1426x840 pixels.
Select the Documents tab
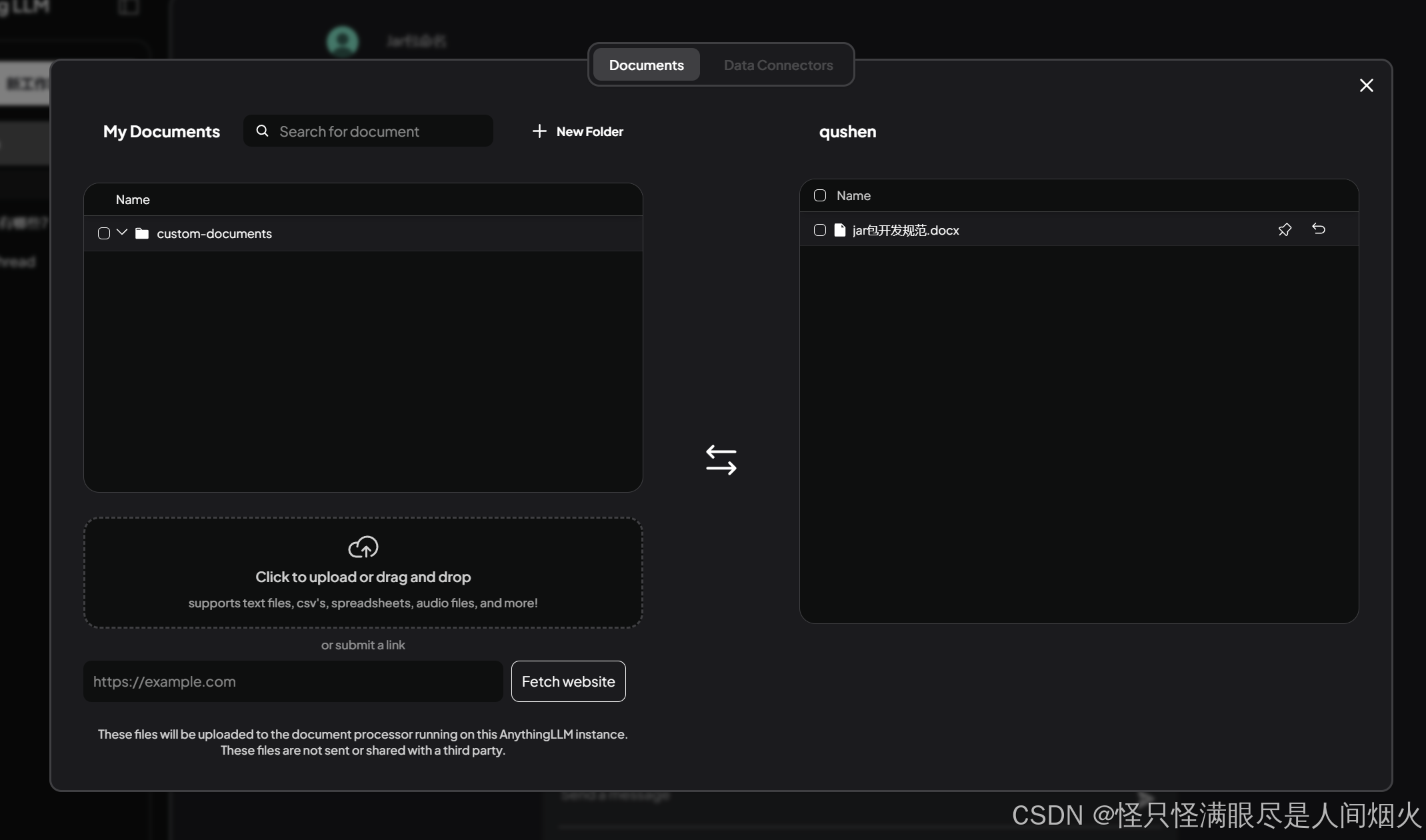coord(646,65)
